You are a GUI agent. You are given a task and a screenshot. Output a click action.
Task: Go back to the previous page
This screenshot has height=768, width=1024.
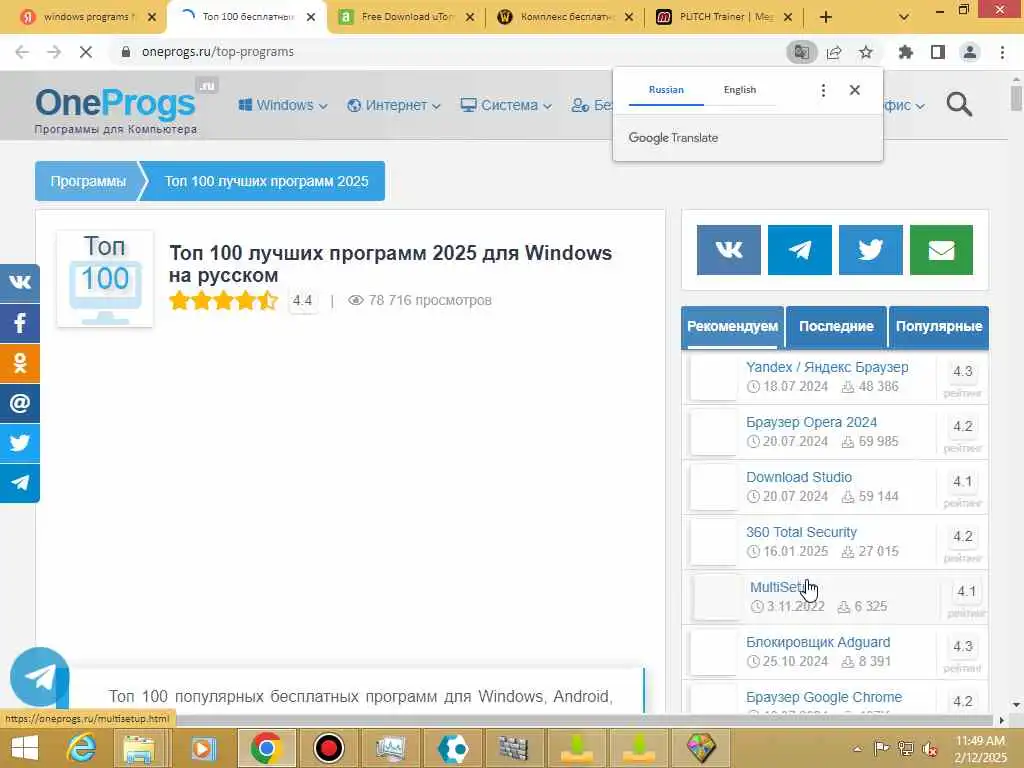[22, 52]
